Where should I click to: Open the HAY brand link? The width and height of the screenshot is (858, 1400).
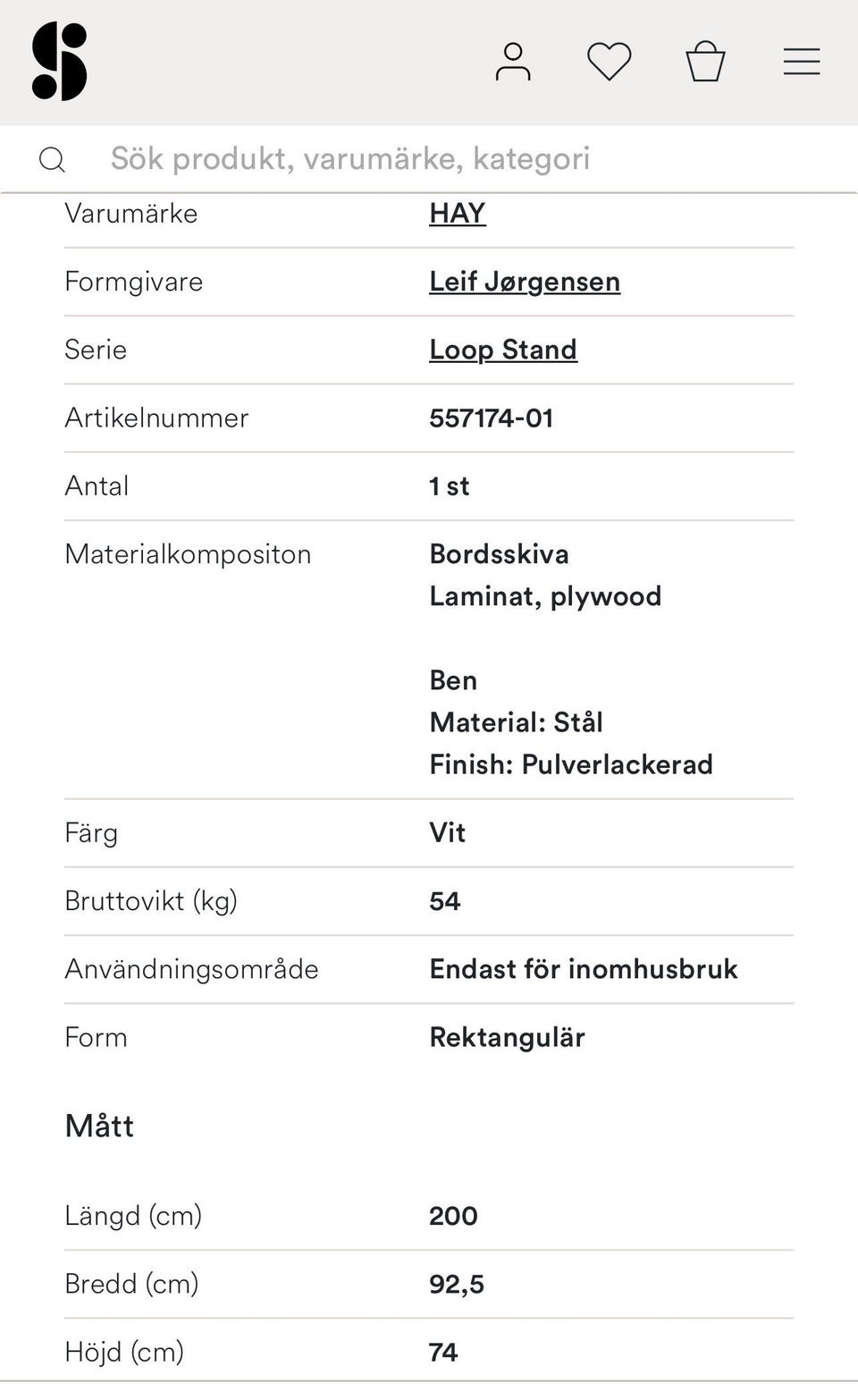tap(458, 214)
